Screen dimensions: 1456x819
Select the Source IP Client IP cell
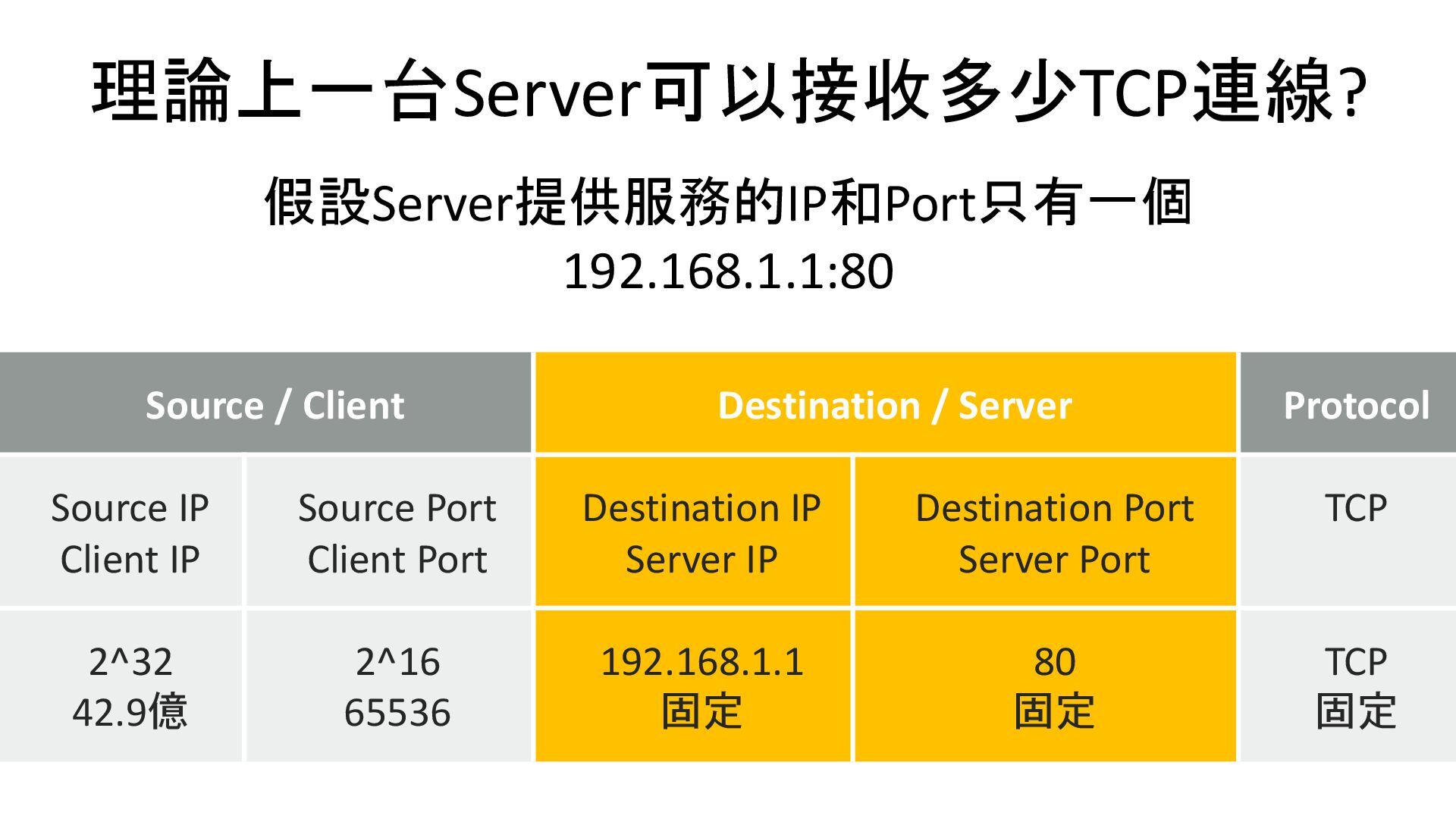coord(121,532)
